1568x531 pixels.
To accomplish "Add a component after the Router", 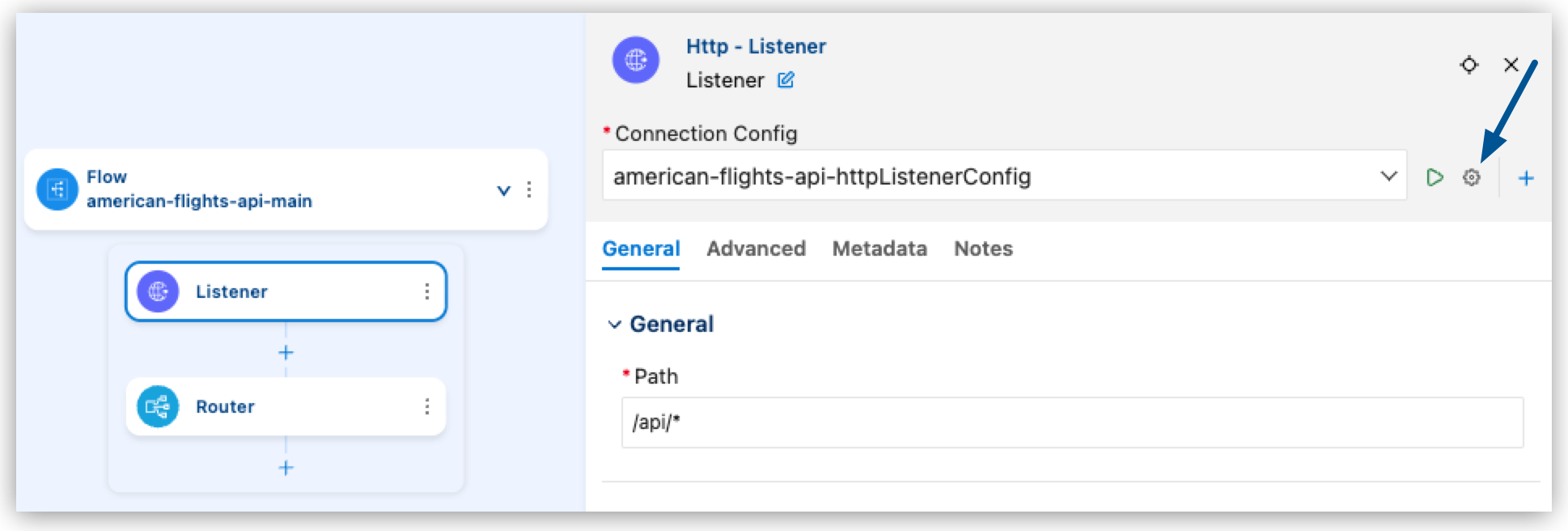I will coord(286,467).
